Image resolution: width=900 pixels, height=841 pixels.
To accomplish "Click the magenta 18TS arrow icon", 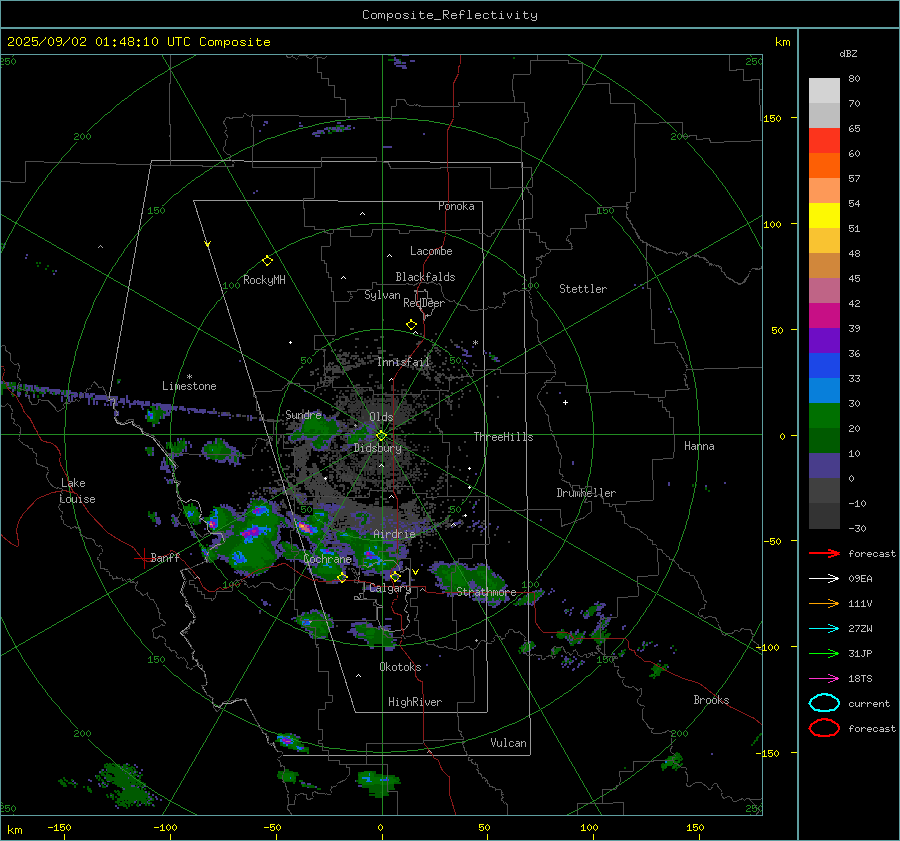I will coord(824,679).
